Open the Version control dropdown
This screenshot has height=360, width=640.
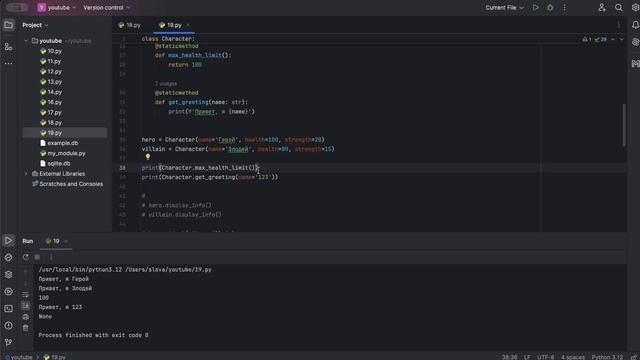tap(107, 8)
